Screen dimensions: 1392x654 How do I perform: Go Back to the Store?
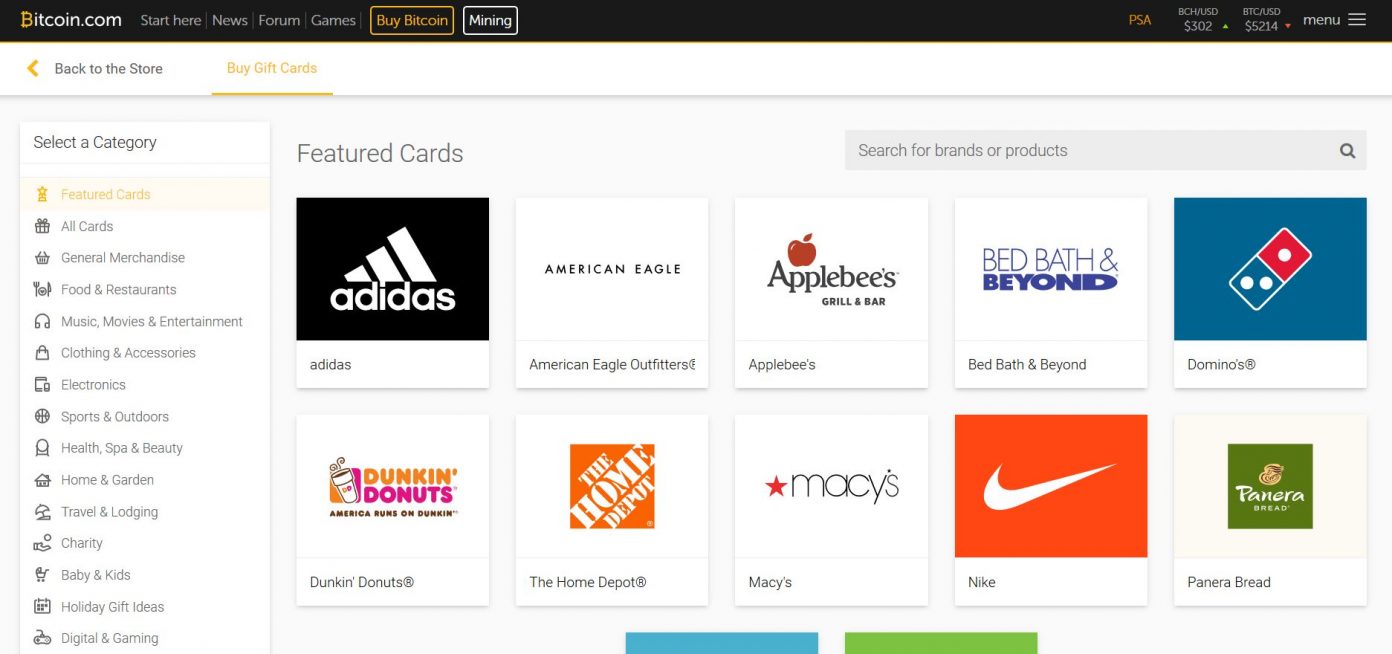[x=108, y=69]
